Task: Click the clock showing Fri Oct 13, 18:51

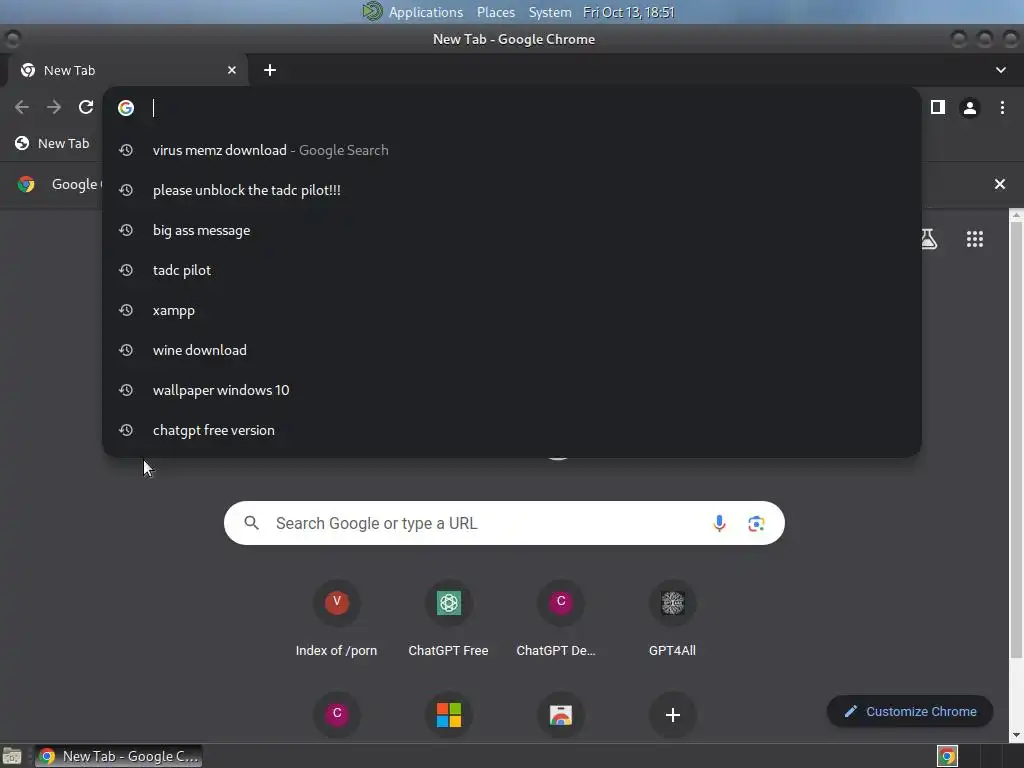Action: [x=628, y=12]
